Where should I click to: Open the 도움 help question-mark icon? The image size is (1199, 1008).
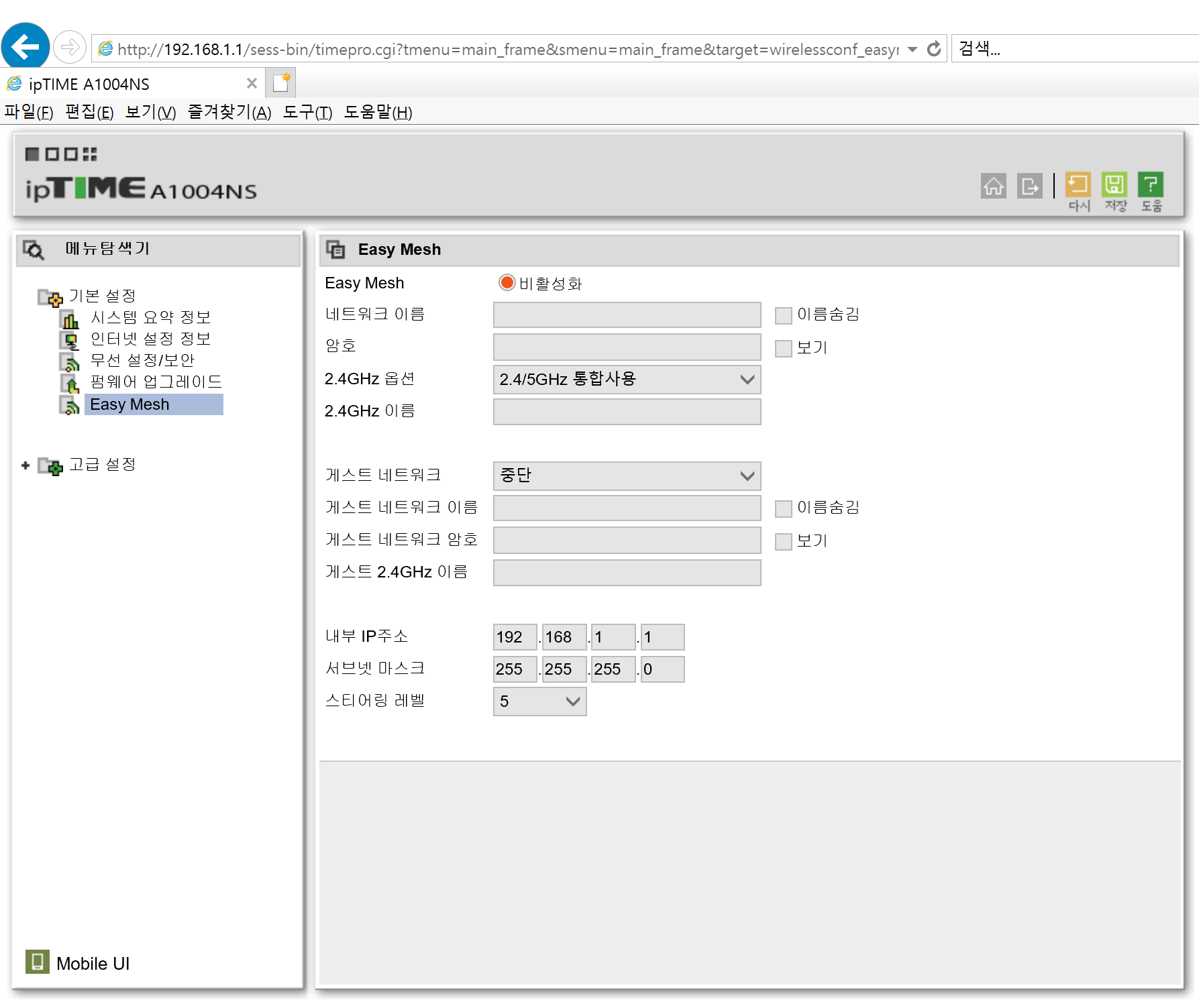[1151, 184]
